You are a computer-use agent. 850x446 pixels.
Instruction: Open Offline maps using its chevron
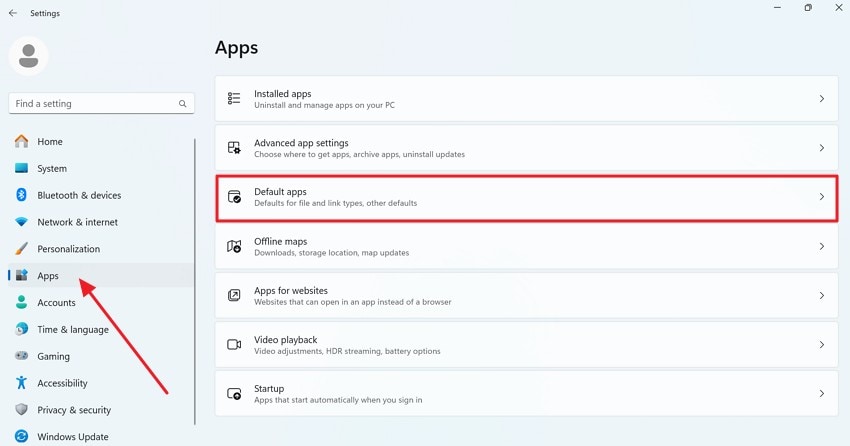[x=822, y=247]
